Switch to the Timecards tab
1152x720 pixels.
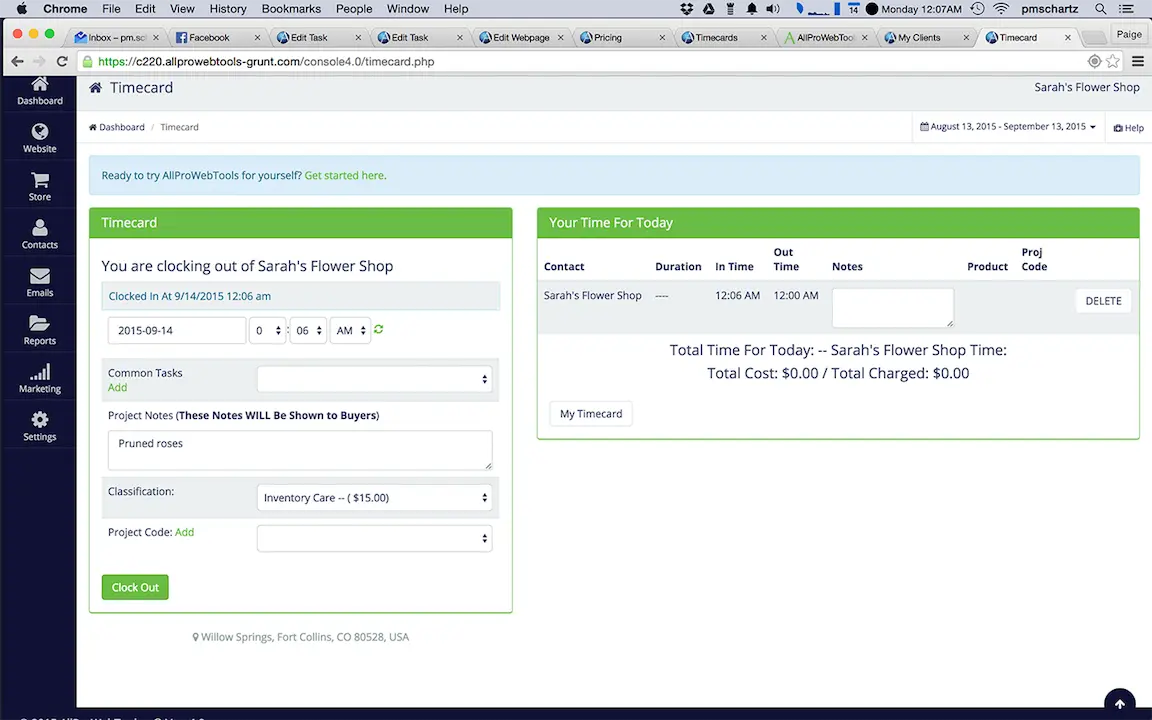[x=723, y=37]
